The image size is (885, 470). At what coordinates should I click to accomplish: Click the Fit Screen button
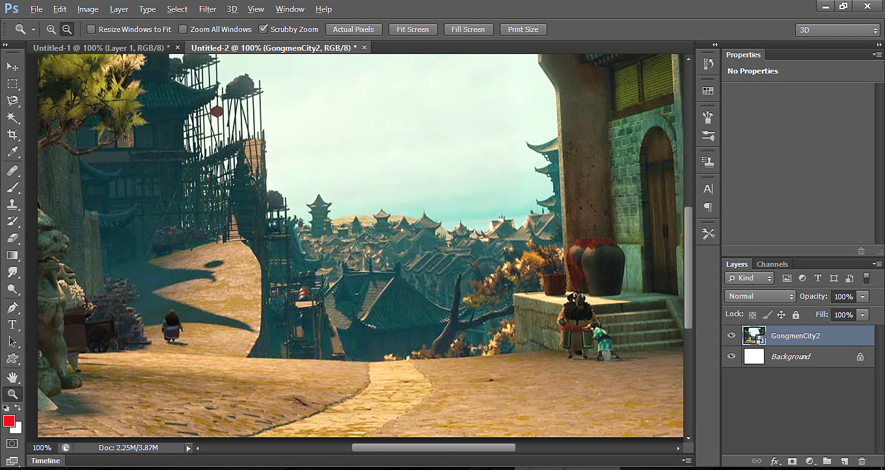[x=413, y=29]
